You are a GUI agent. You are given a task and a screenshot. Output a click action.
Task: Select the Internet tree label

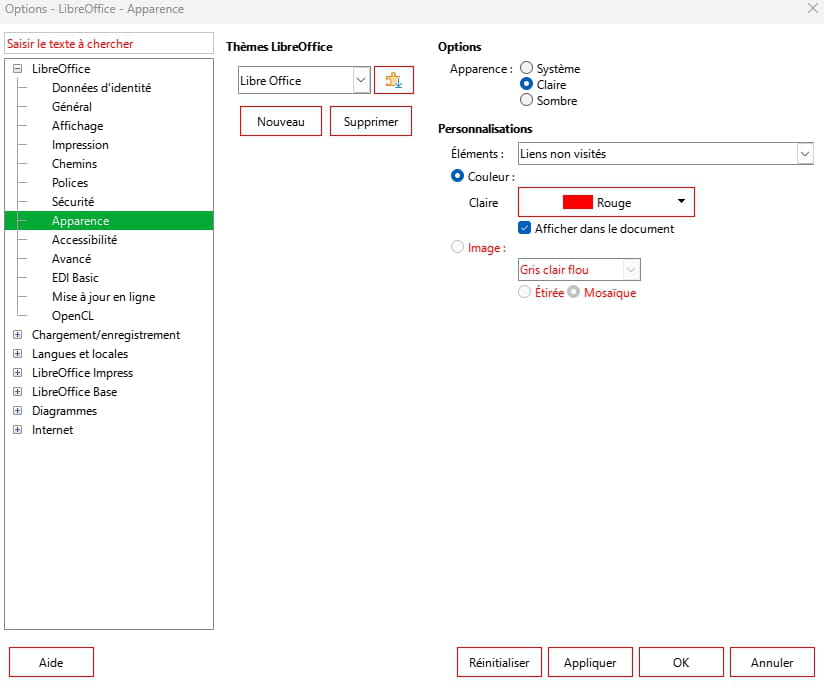pyautogui.click(x=52, y=429)
